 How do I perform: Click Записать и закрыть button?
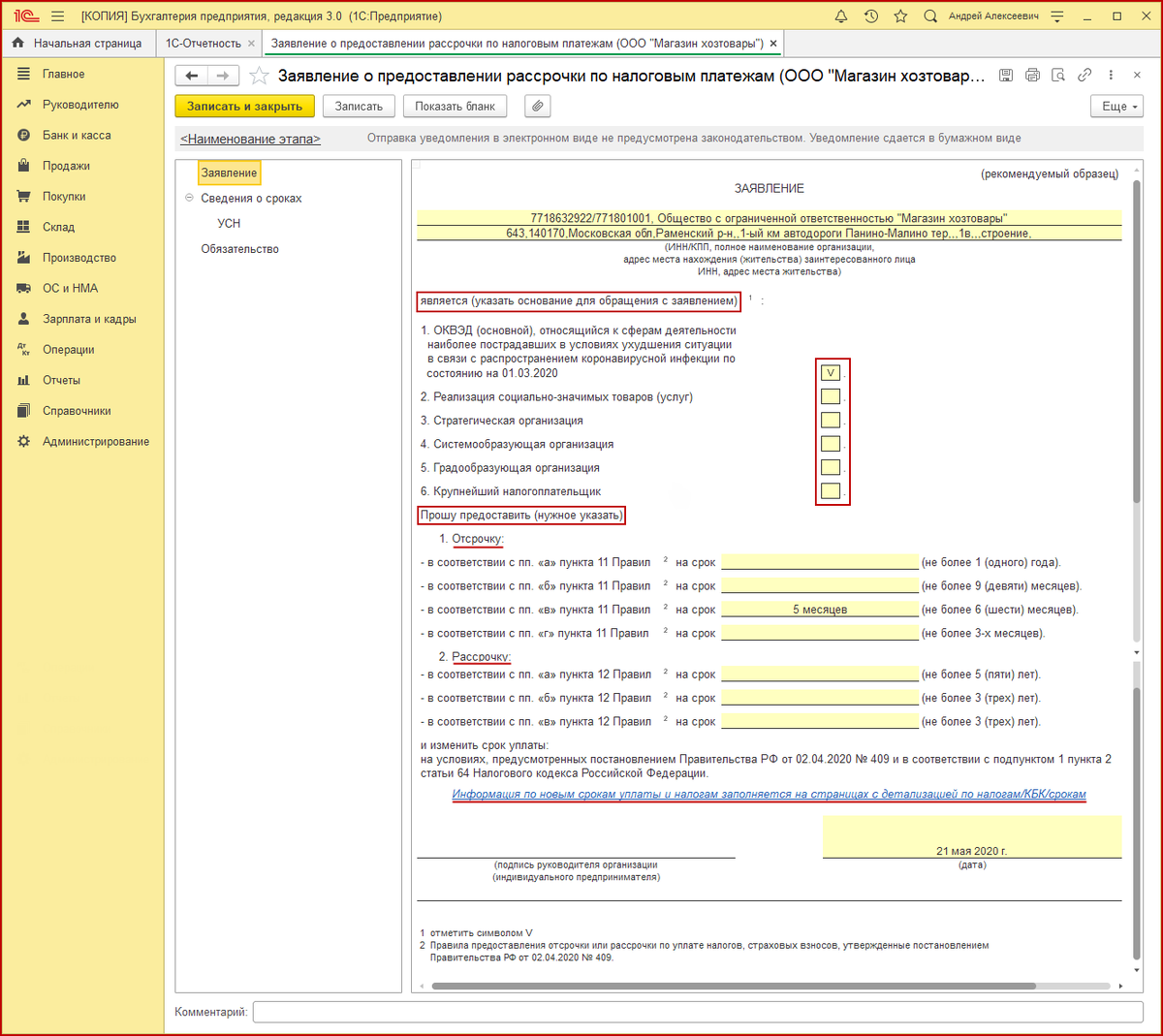click(x=245, y=107)
